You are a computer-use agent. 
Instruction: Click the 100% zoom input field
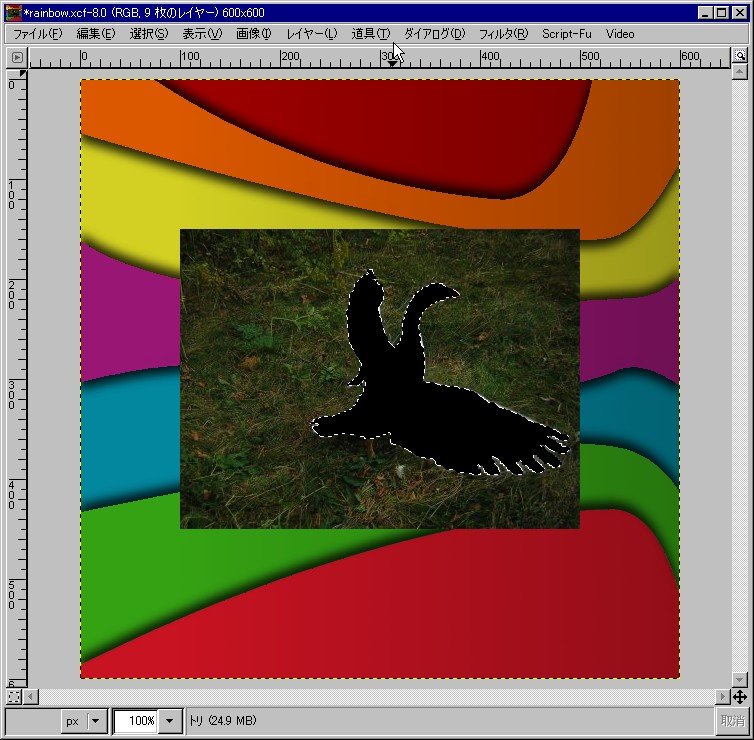(136, 721)
